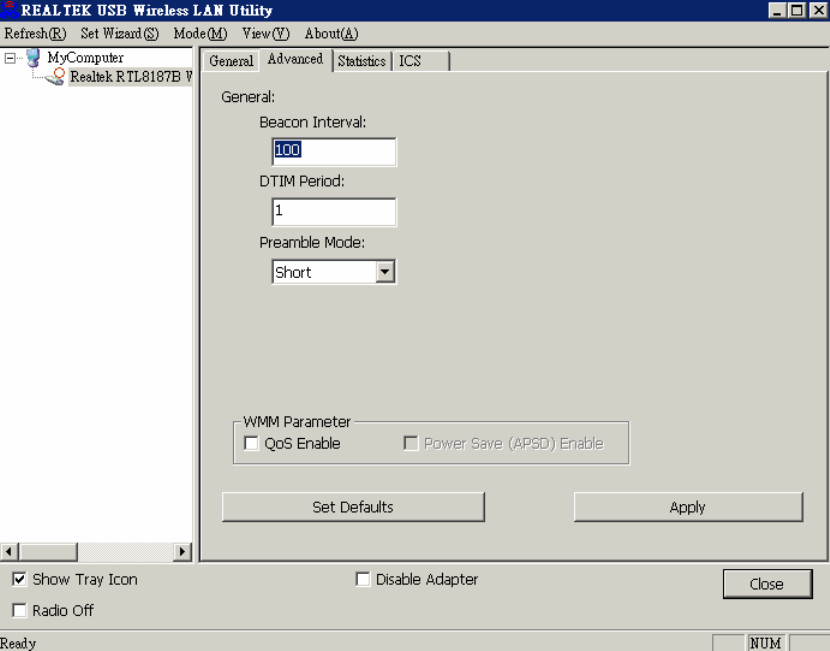Click the DTIM Period input field

(334, 212)
